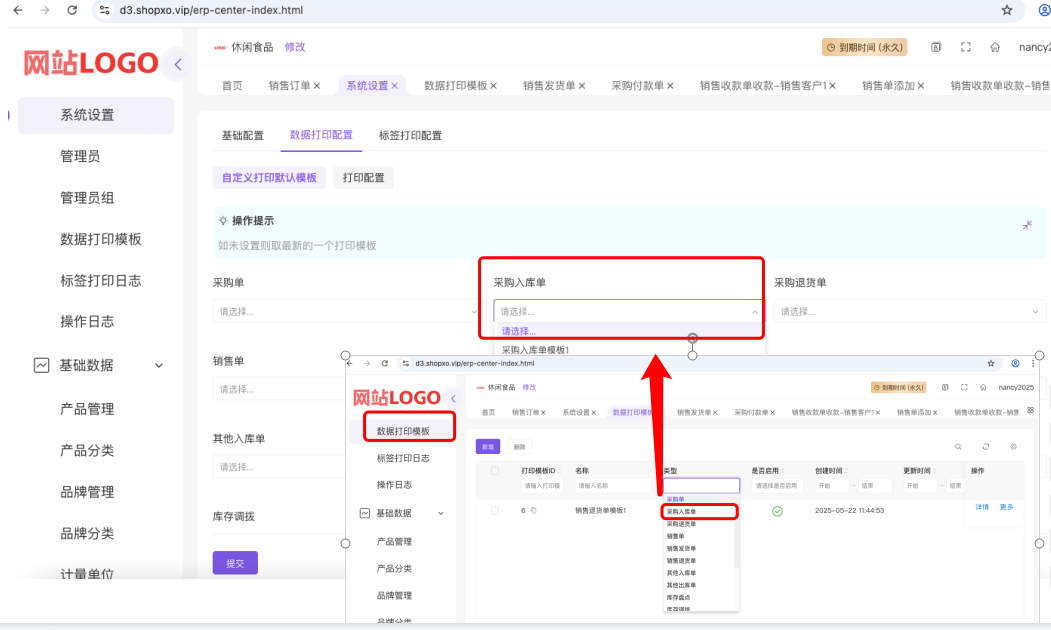This screenshot has height=630, width=1051.
Task: Open the 采购退货单 template dropdown
Action: click(910, 311)
